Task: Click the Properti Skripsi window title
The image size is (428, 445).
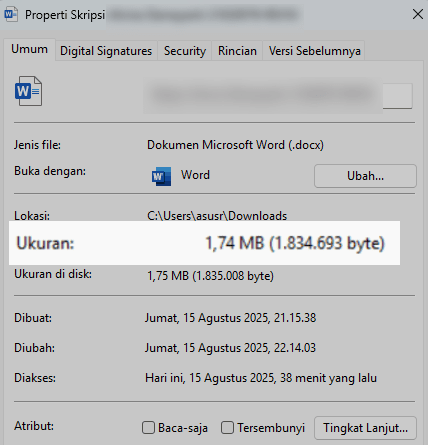Action: click(x=65, y=15)
